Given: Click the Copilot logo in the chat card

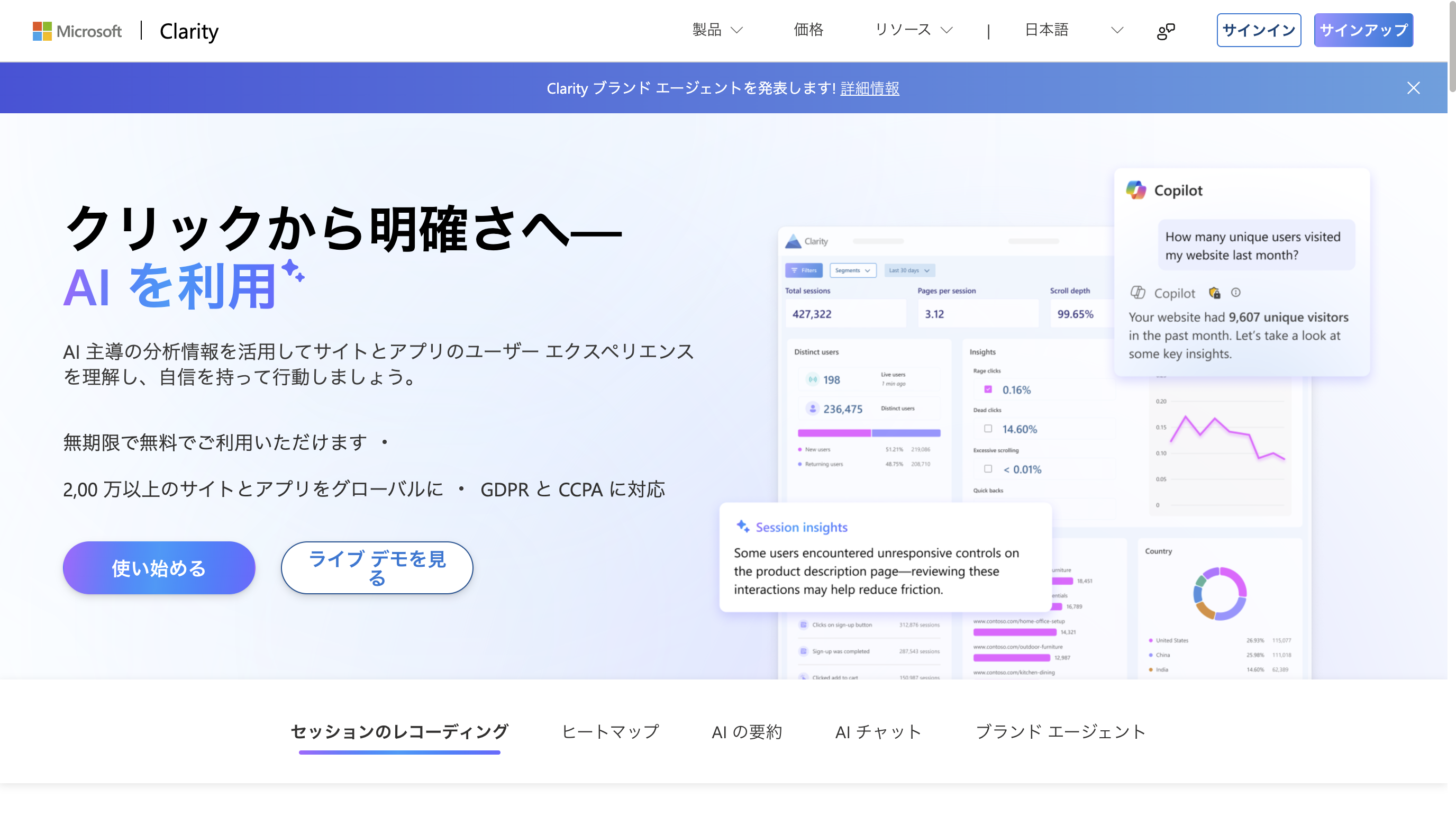Looking at the screenshot, I should tap(1136, 190).
